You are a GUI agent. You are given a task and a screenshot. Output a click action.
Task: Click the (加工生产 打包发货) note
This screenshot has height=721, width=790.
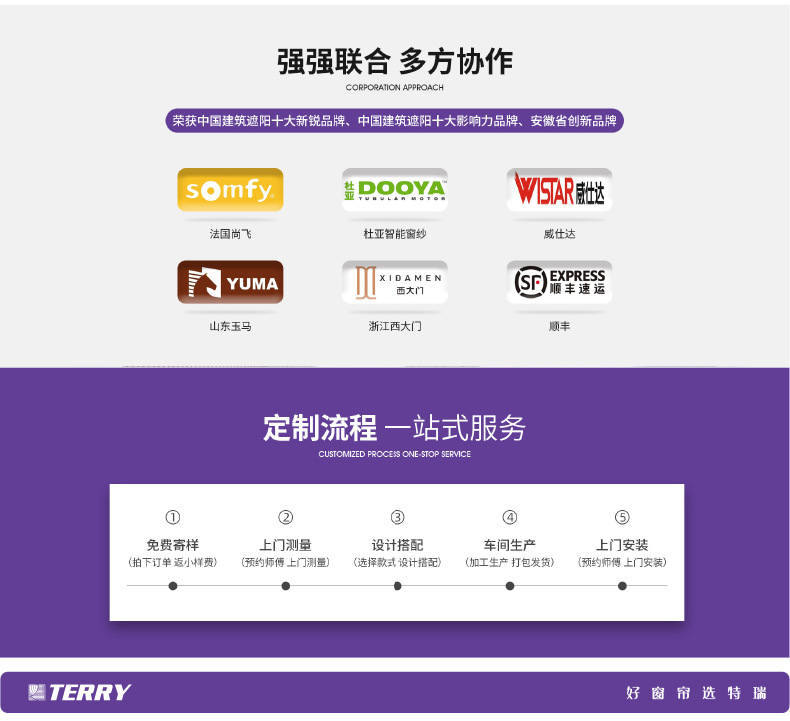coord(510,562)
